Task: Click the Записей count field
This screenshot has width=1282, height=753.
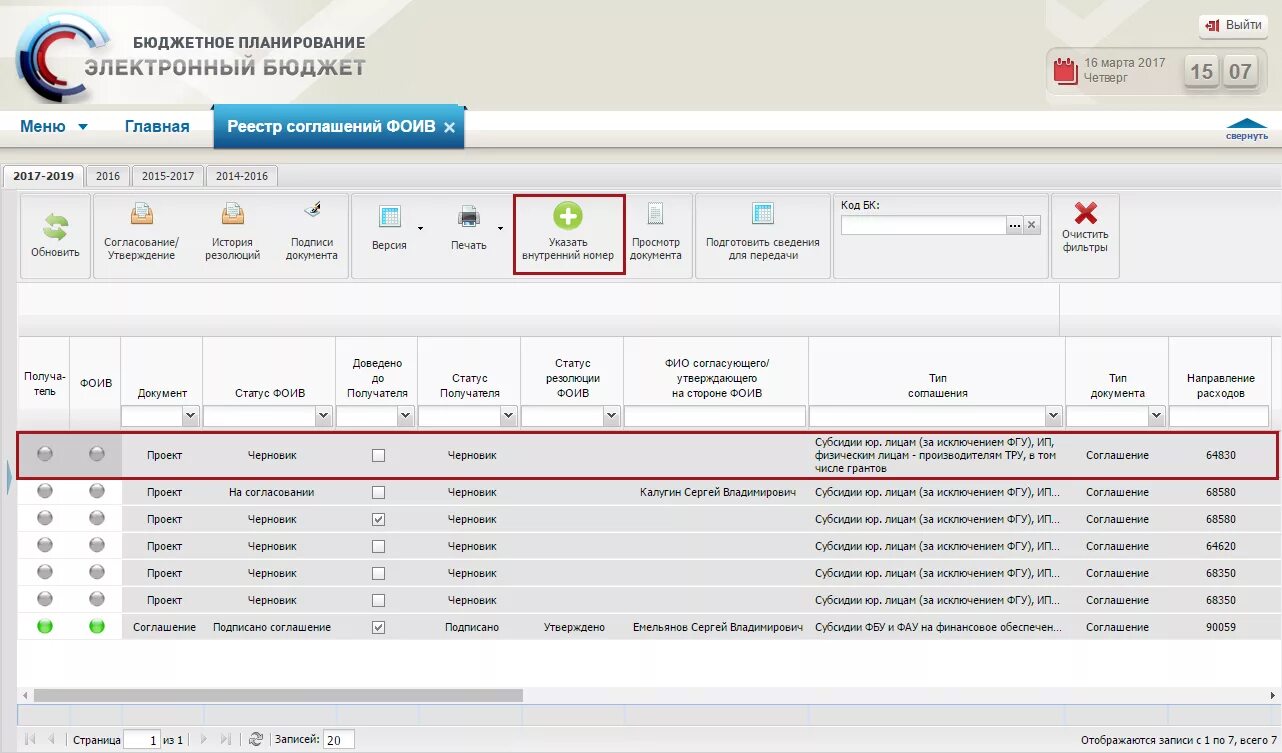Action: click(x=339, y=740)
